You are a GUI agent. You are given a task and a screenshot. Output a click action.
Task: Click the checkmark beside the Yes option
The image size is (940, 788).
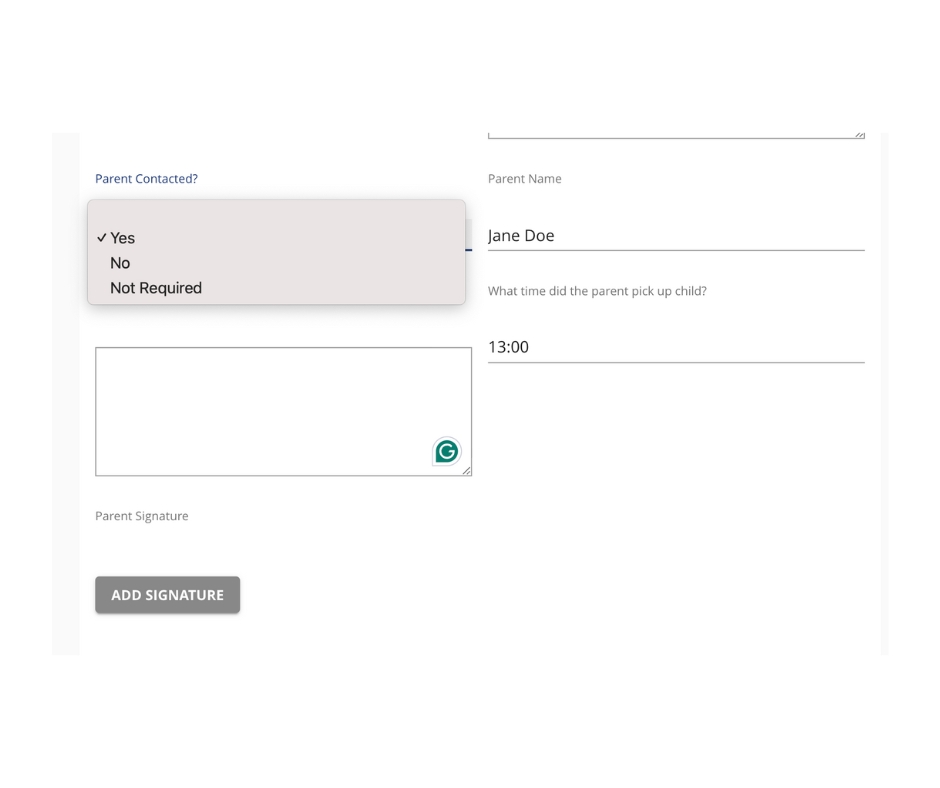(101, 238)
